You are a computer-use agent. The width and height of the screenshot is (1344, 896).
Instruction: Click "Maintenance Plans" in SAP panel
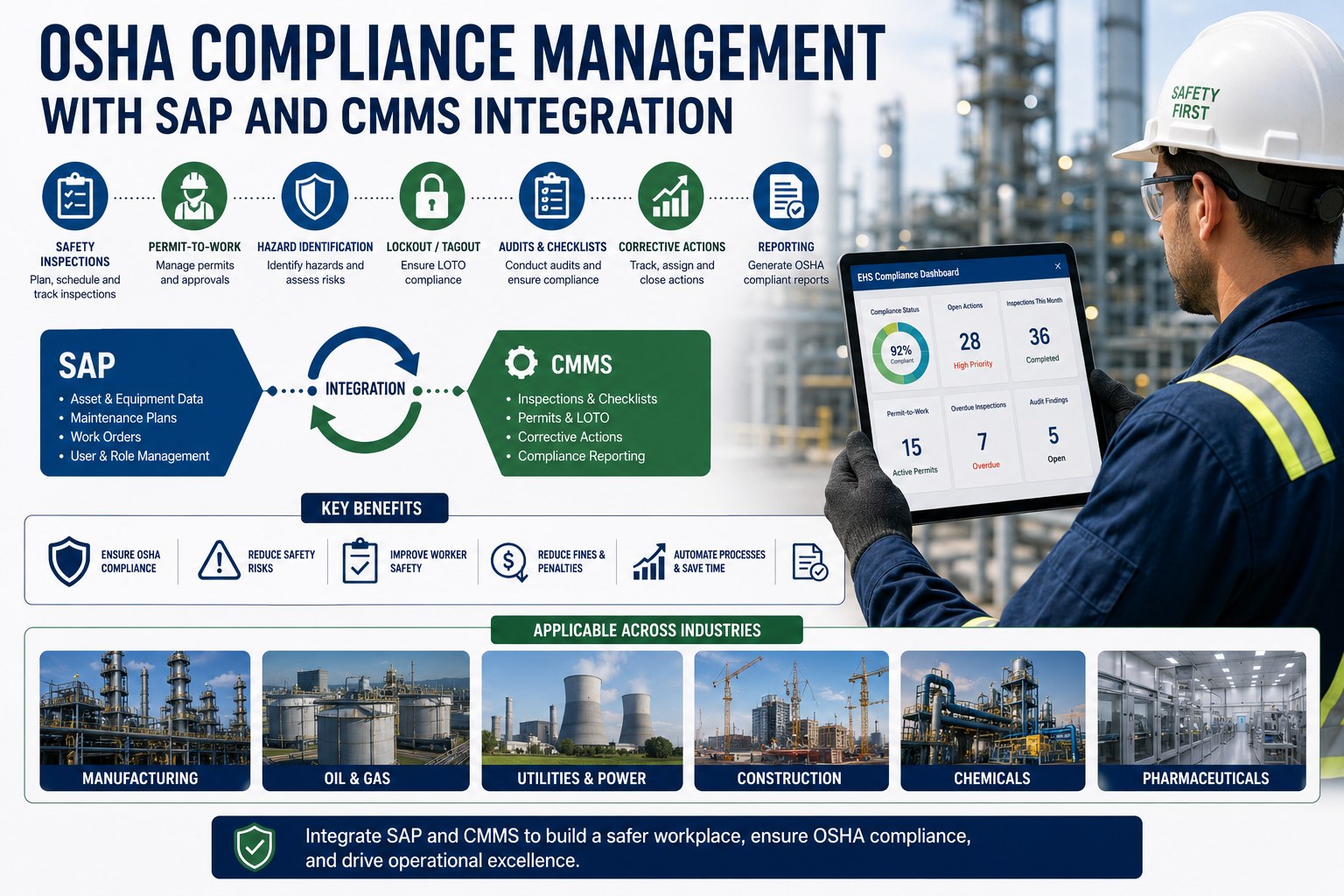click(123, 418)
